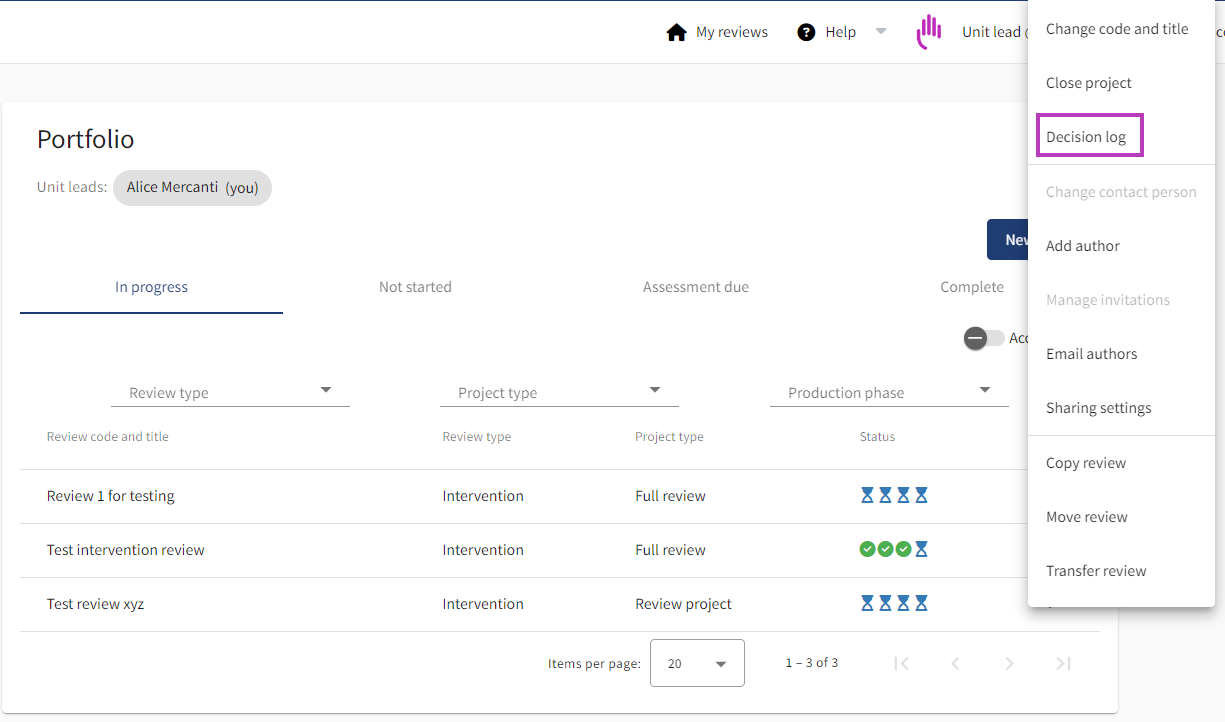
Task: Go to the next page arrow
Action: tap(1009, 663)
